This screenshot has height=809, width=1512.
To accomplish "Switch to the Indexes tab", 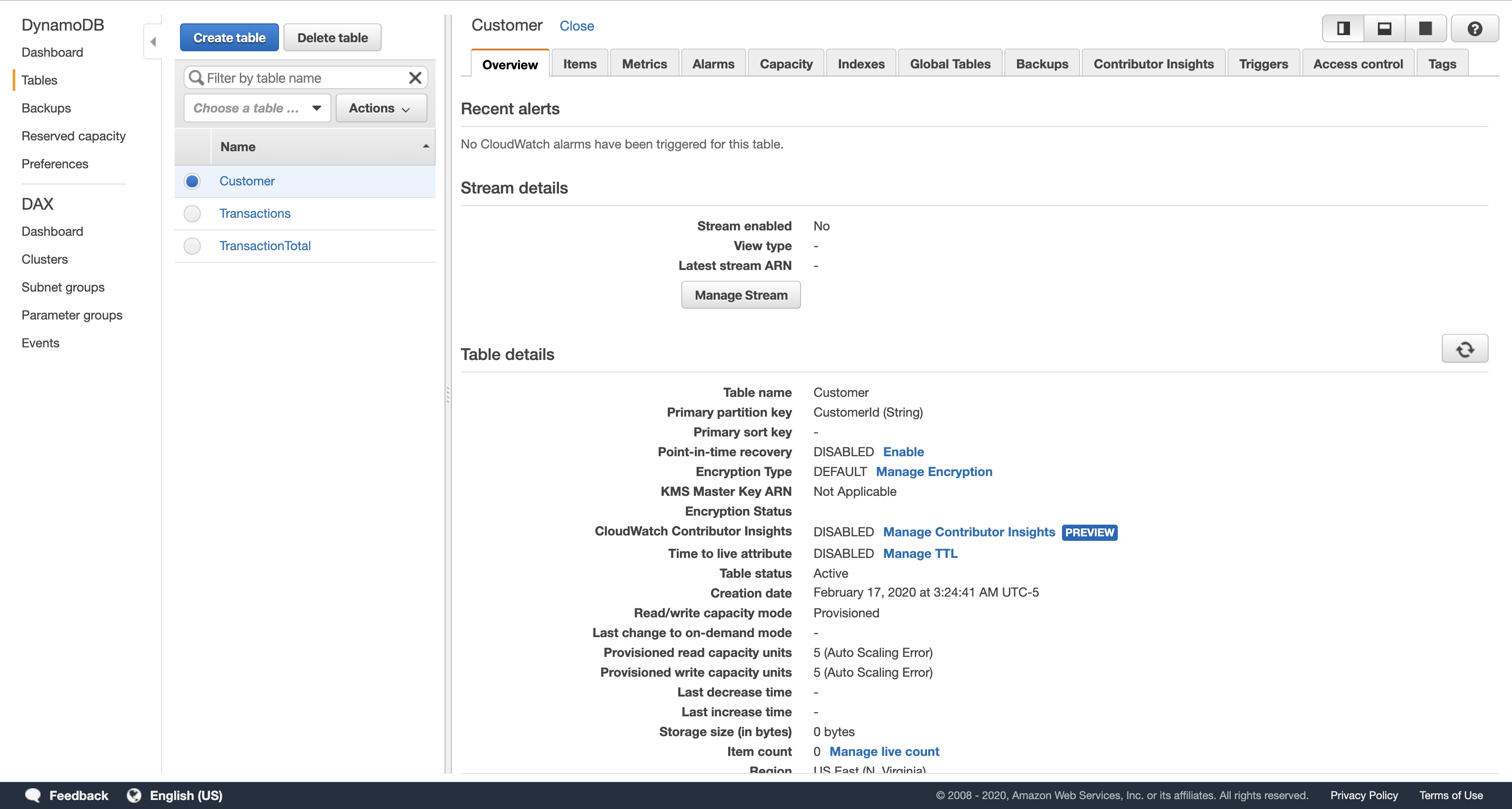I will pos(860,64).
